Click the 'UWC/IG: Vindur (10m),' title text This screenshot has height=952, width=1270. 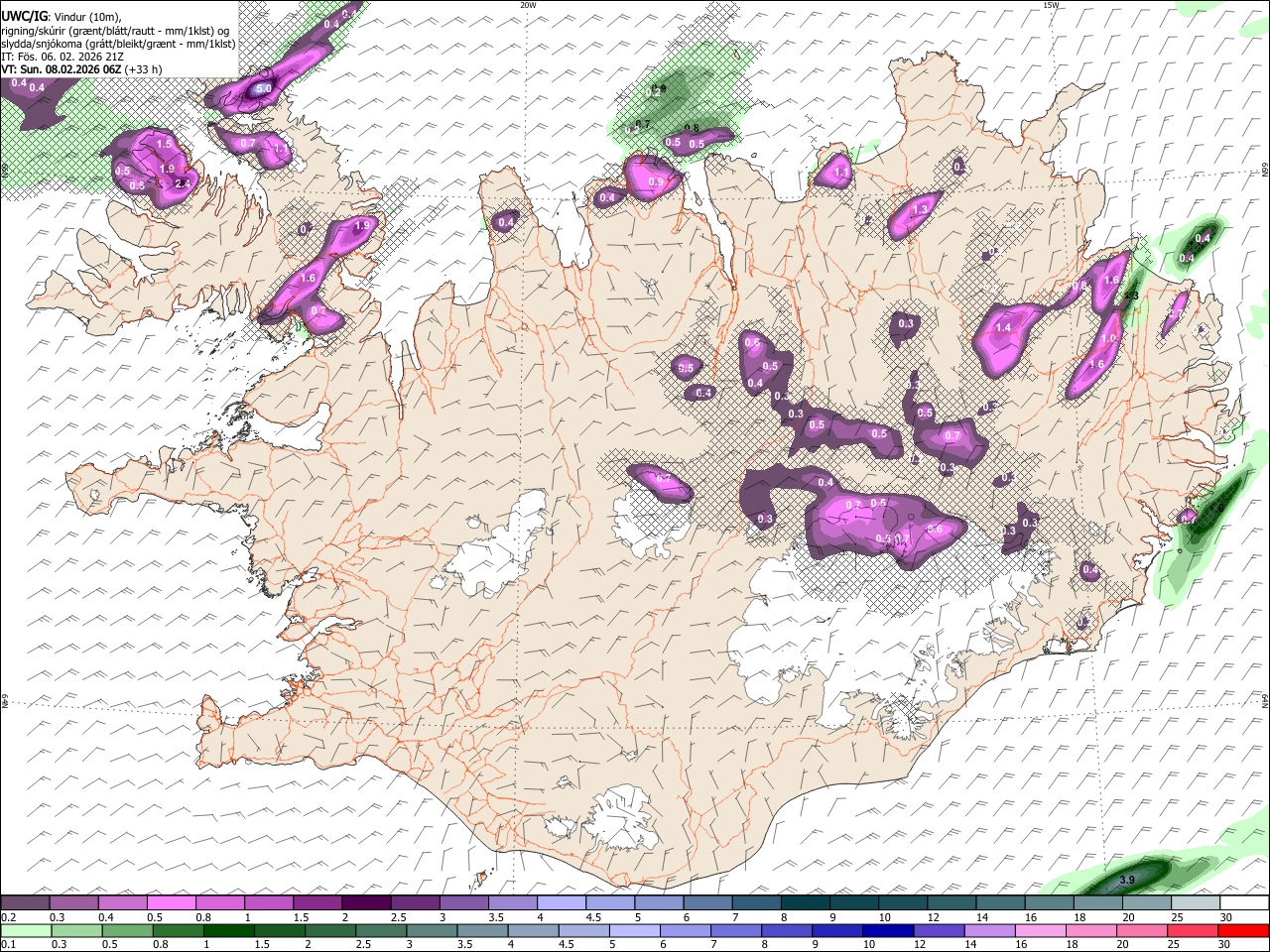coord(61,16)
